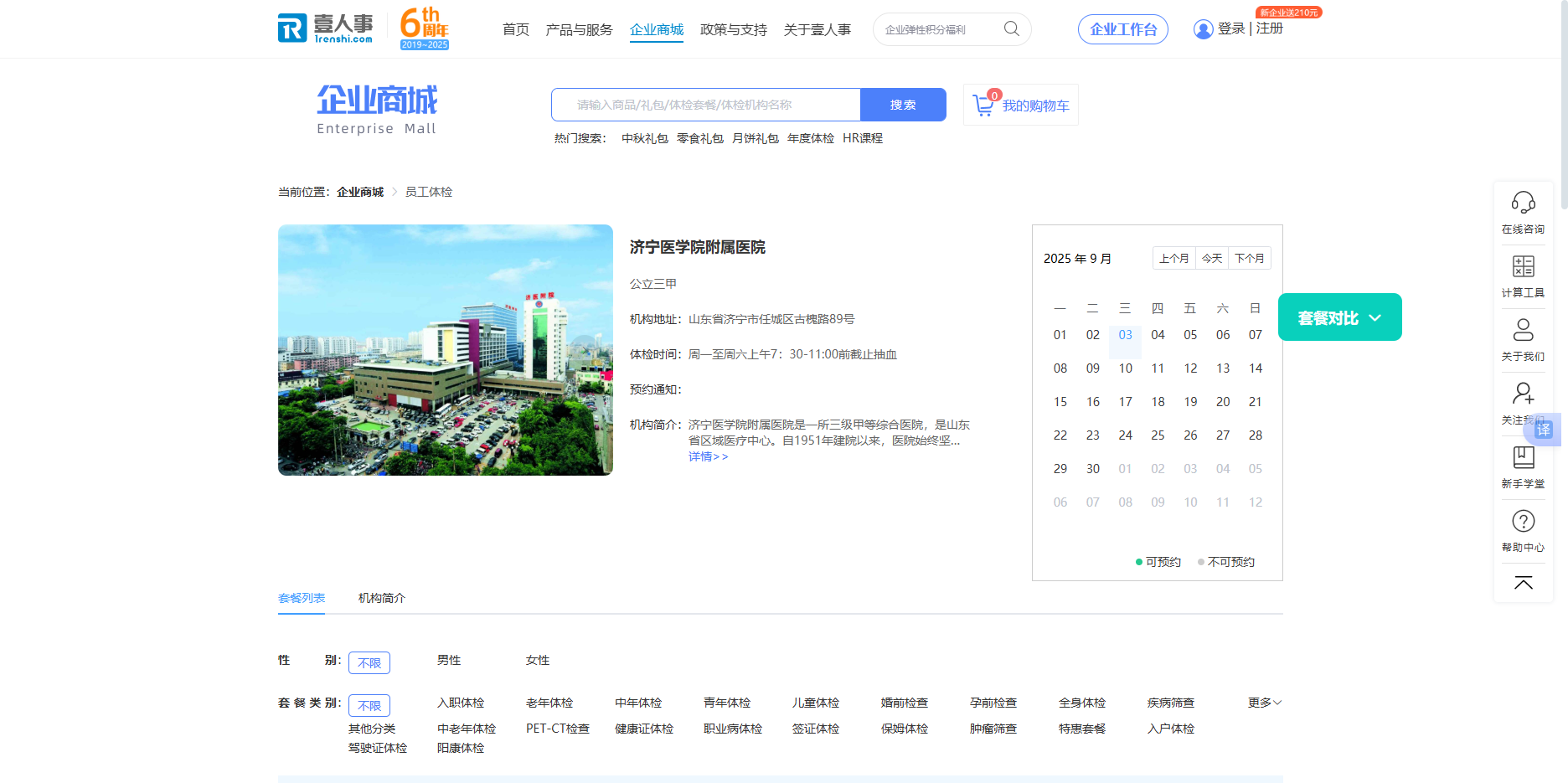The height and width of the screenshot is (783, 1568).
Task: Filter by 肿瘤筛查 category
Action: tap(993, 729)
